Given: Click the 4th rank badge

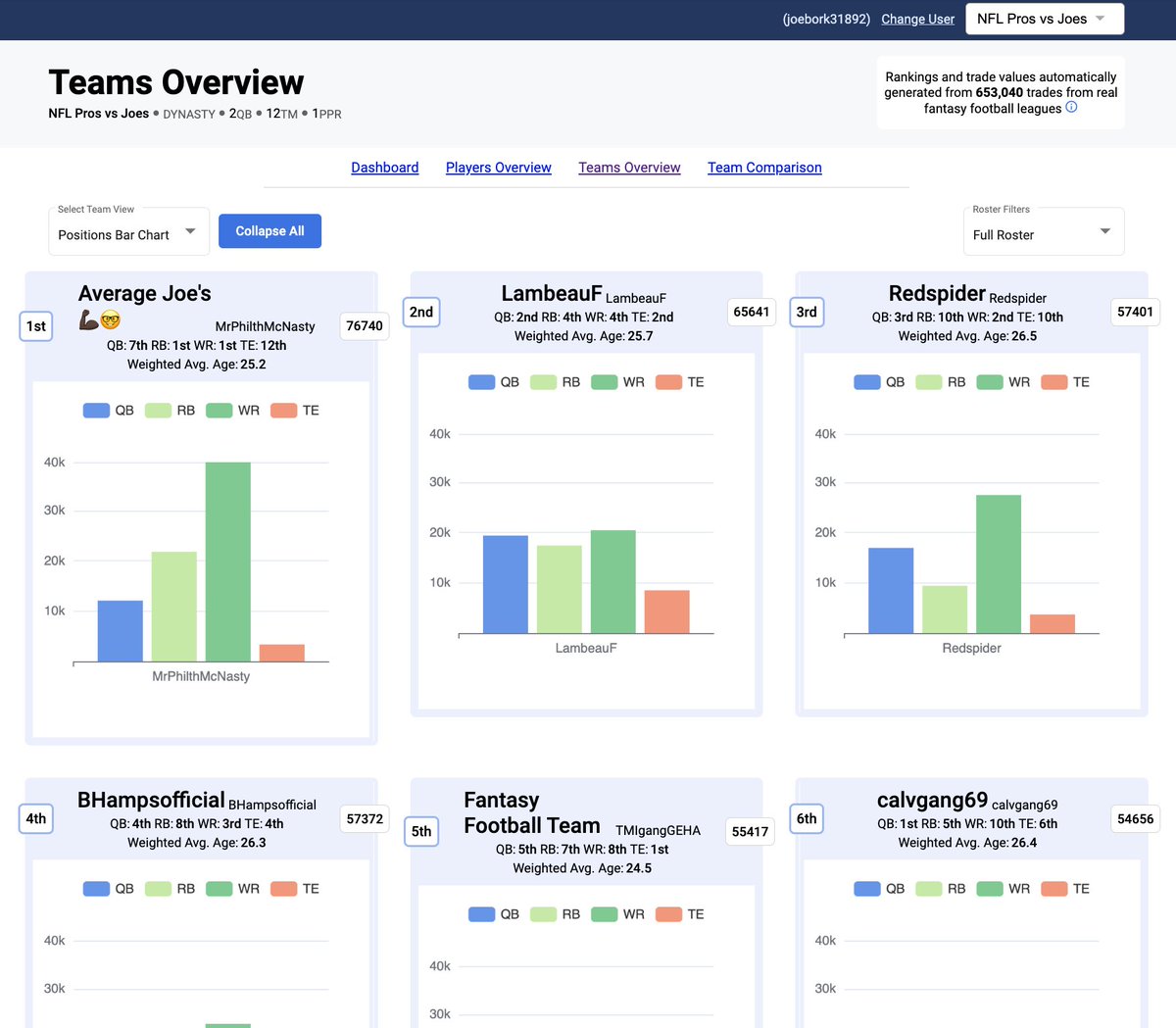Looking at the screenshot, I should point(36,818).
